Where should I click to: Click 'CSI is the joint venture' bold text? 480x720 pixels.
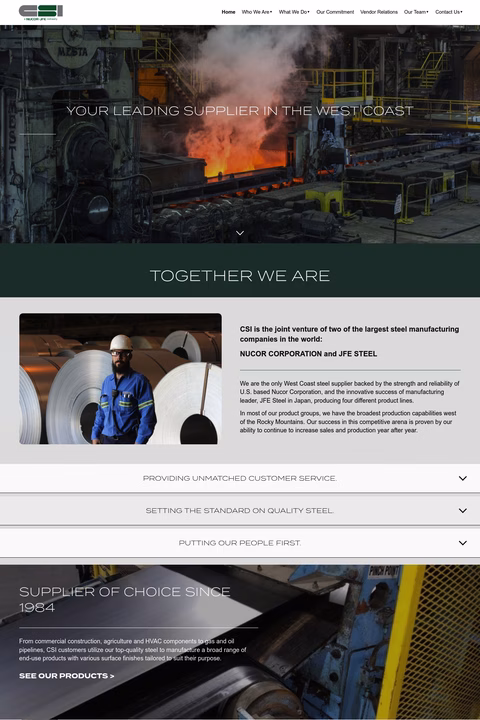point(349,334)
